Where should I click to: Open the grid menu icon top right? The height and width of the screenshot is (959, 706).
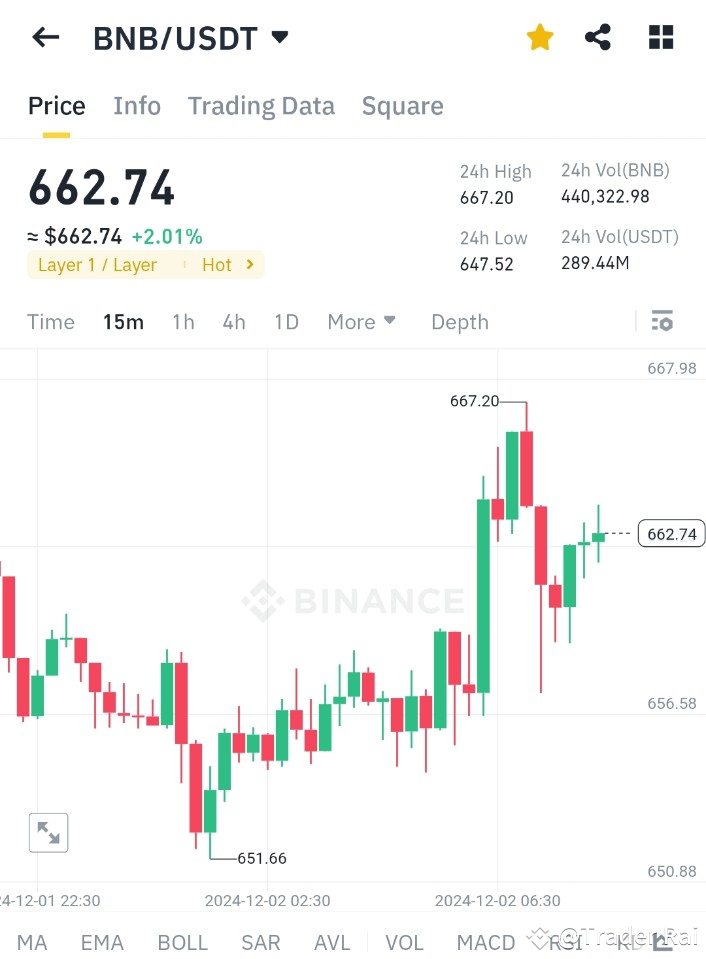660,36
